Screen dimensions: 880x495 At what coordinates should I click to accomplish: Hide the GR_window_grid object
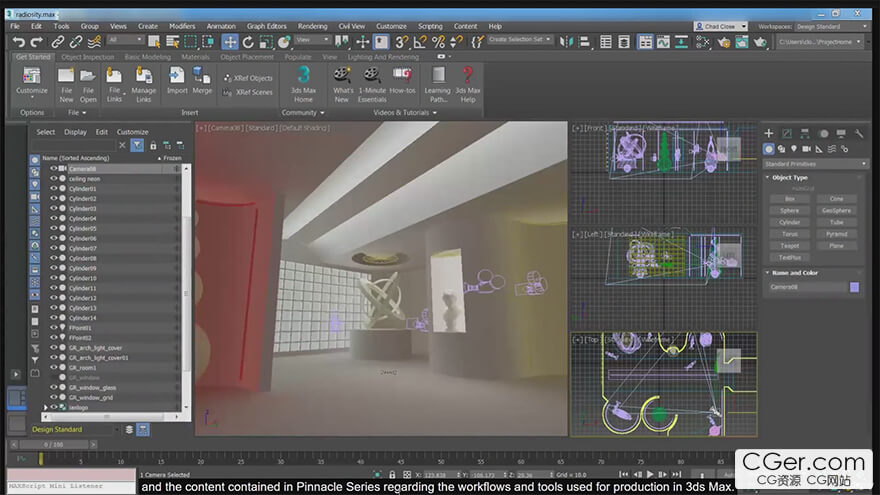[x=54, y=397]
